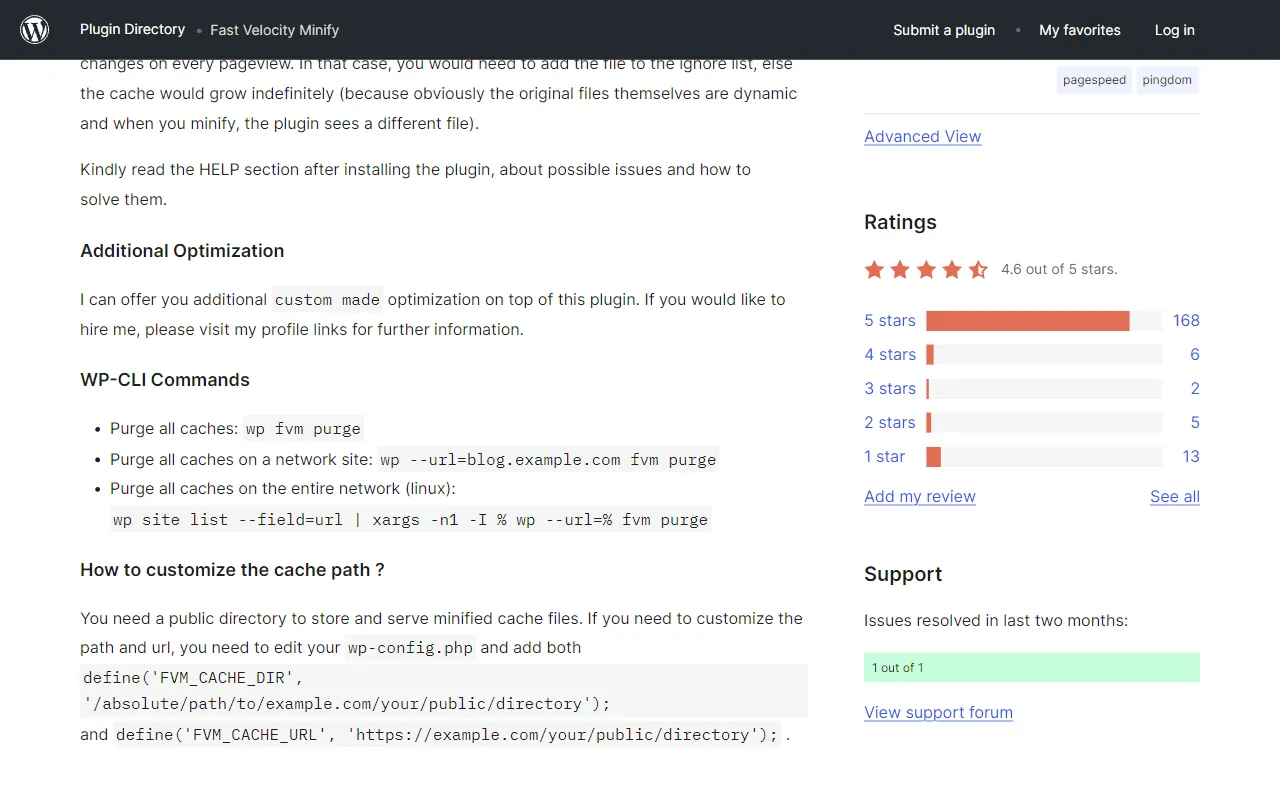The width and height of the screenshot is (1280, 800).
Task: Click Log in in header
Action: pyautogui.click(x=1174, y=30)
